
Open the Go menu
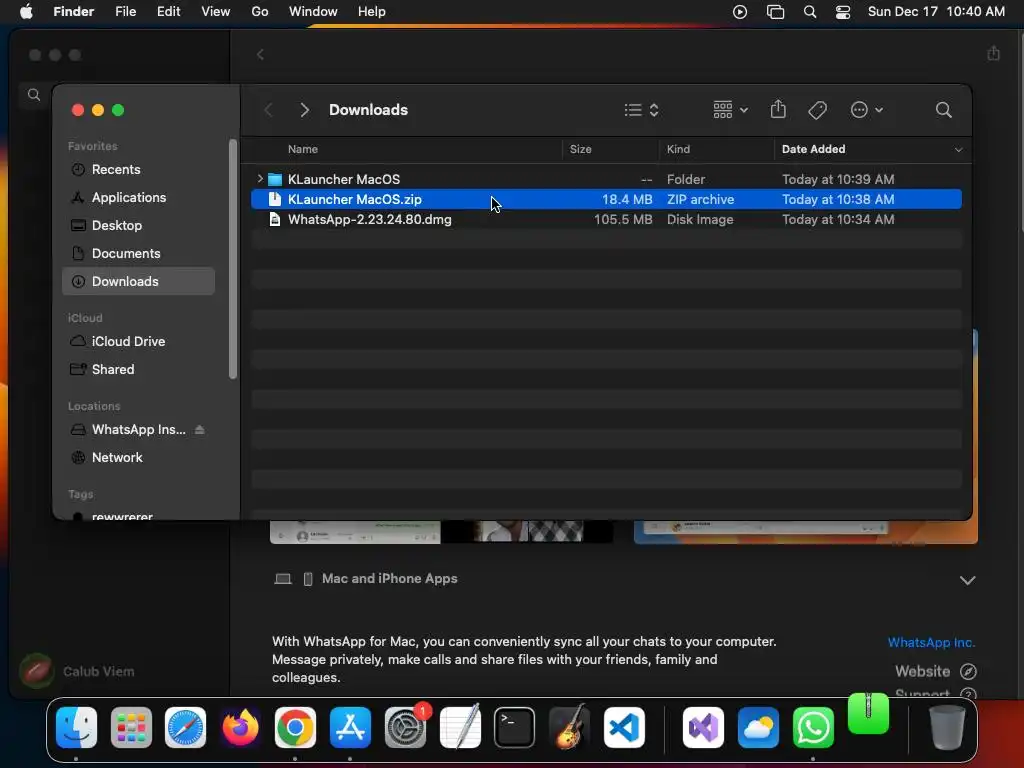click(260, 12)
